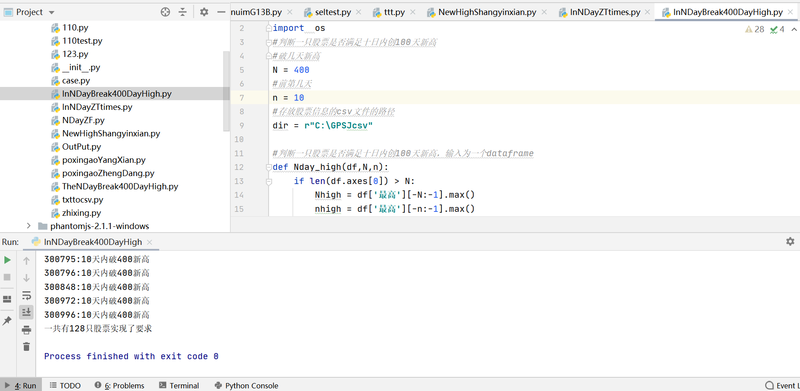Click the restore layout icon in Run panel
This screenshot has height=391, width=800.
point(7,299)
